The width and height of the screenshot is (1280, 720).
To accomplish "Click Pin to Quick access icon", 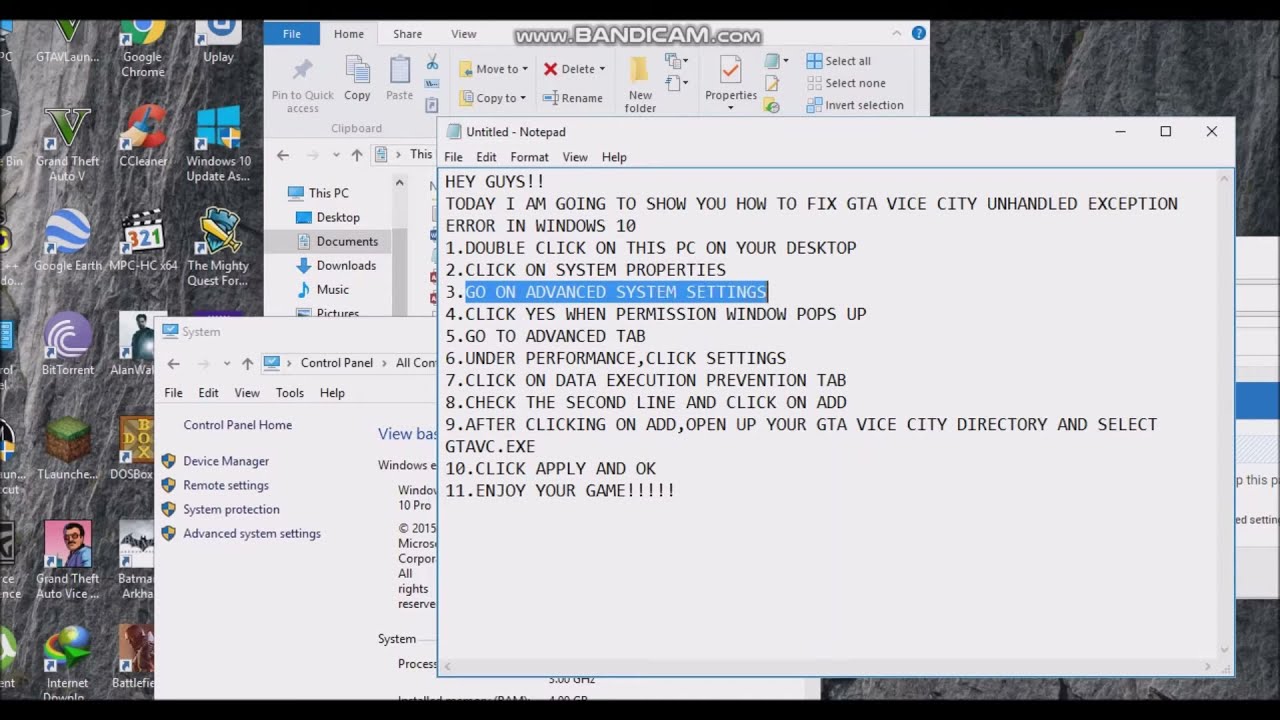I will pos(302,70).
